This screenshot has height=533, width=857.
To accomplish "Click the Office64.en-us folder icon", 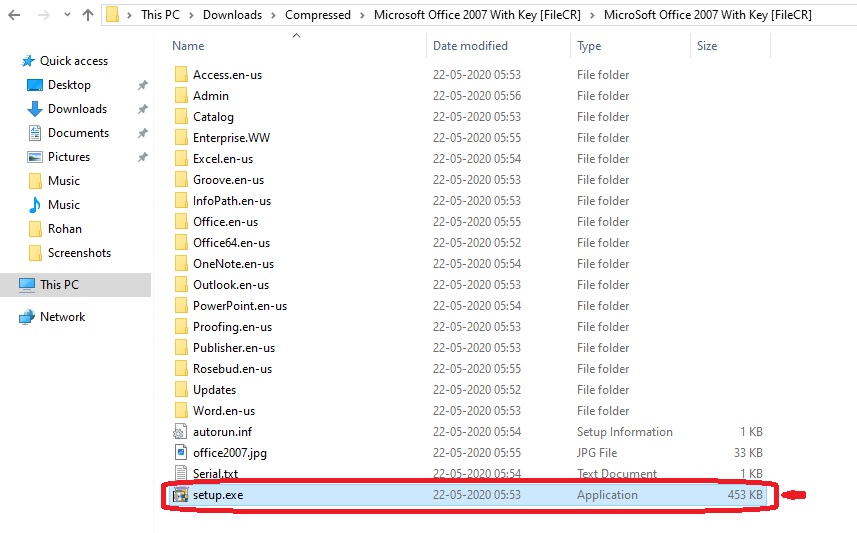I will point(181,243).
